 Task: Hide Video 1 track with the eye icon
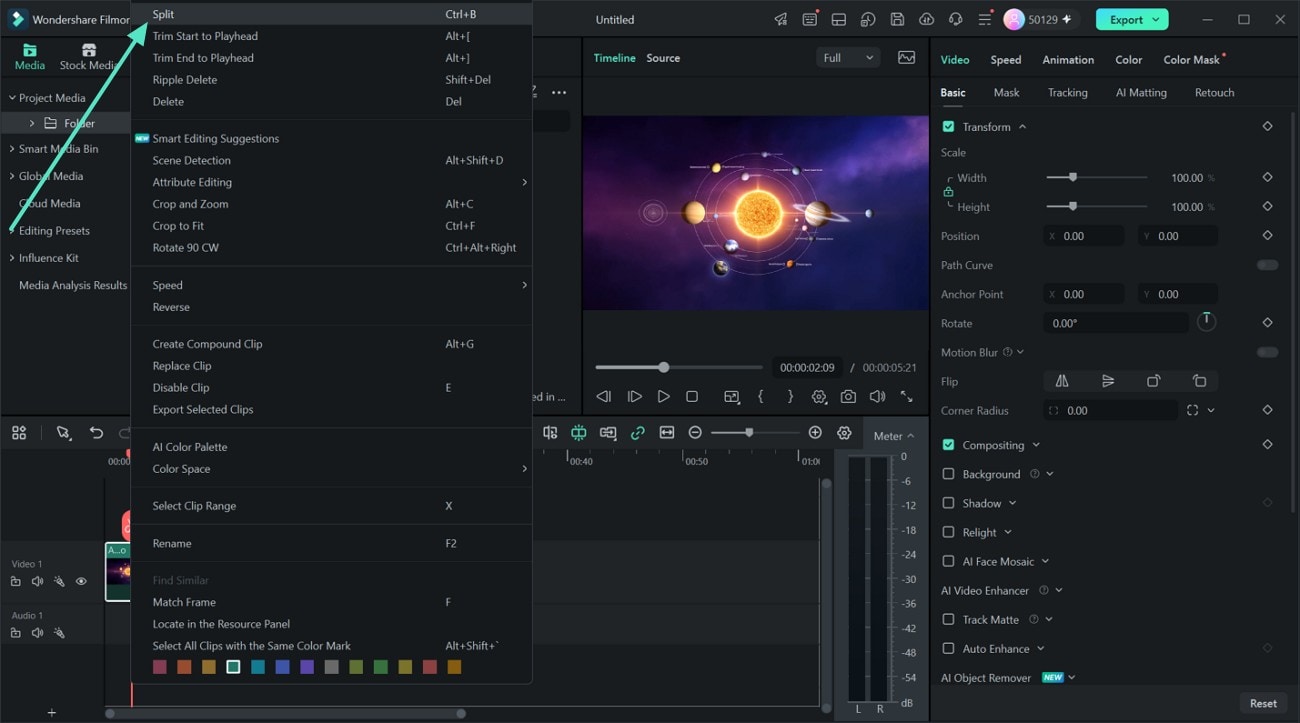pos(81,581)
